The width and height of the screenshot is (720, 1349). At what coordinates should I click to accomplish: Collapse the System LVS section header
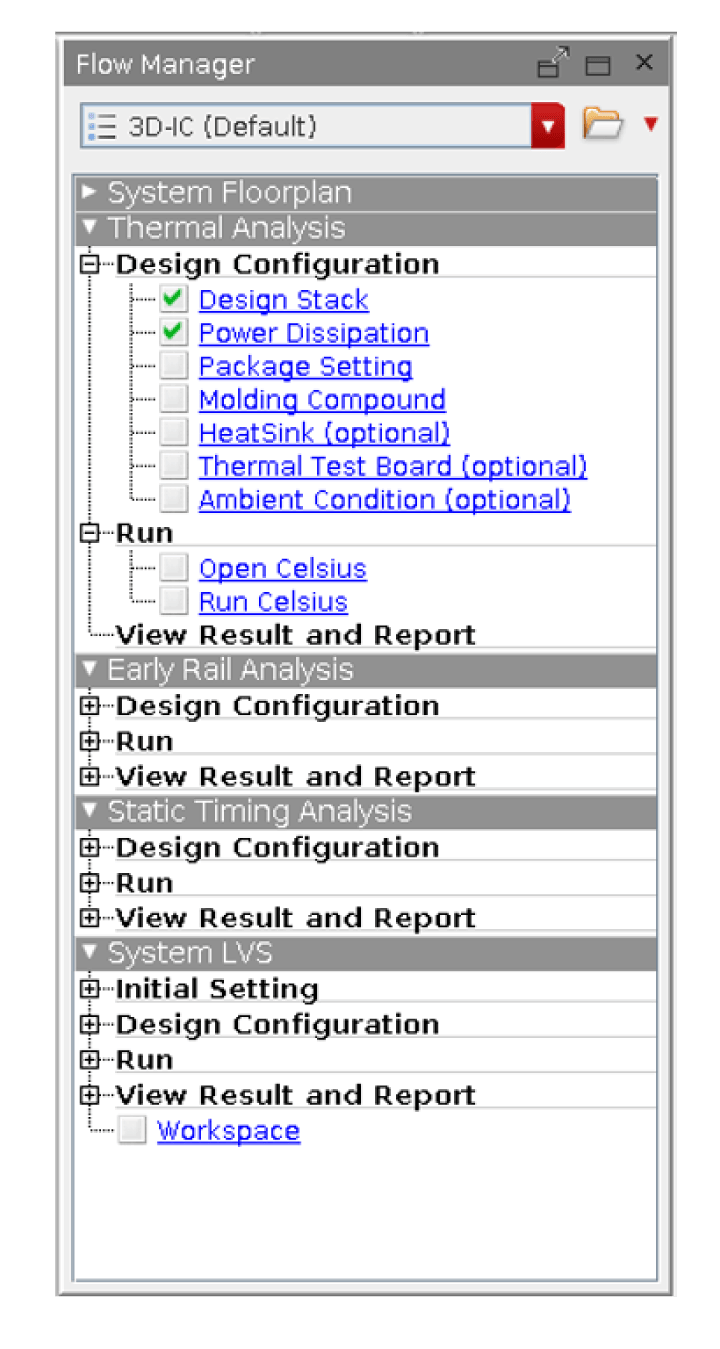pos(89,953)
